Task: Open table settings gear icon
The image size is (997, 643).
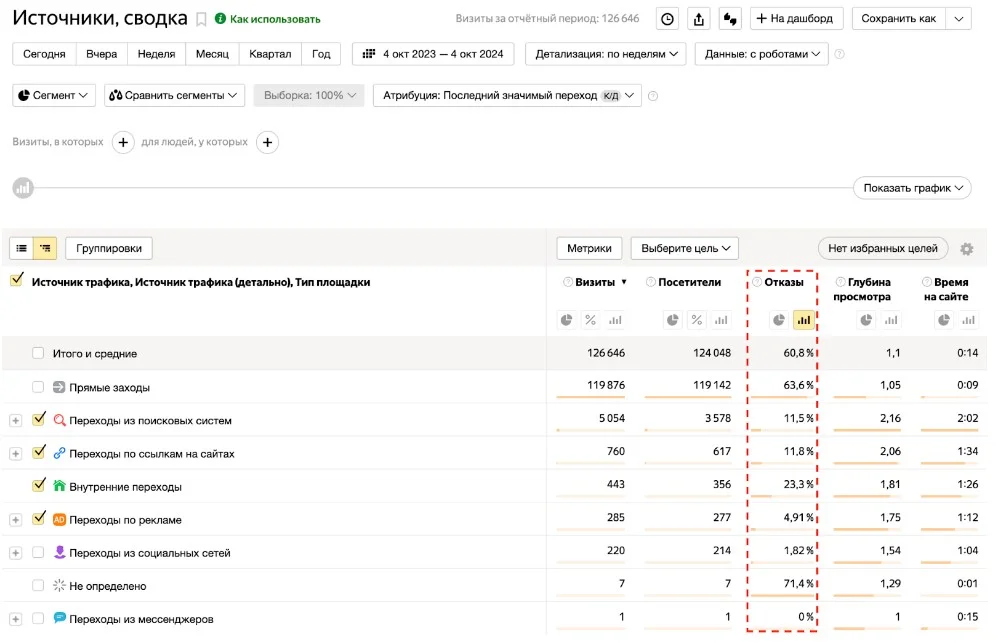Action: [x=966, y=249]
